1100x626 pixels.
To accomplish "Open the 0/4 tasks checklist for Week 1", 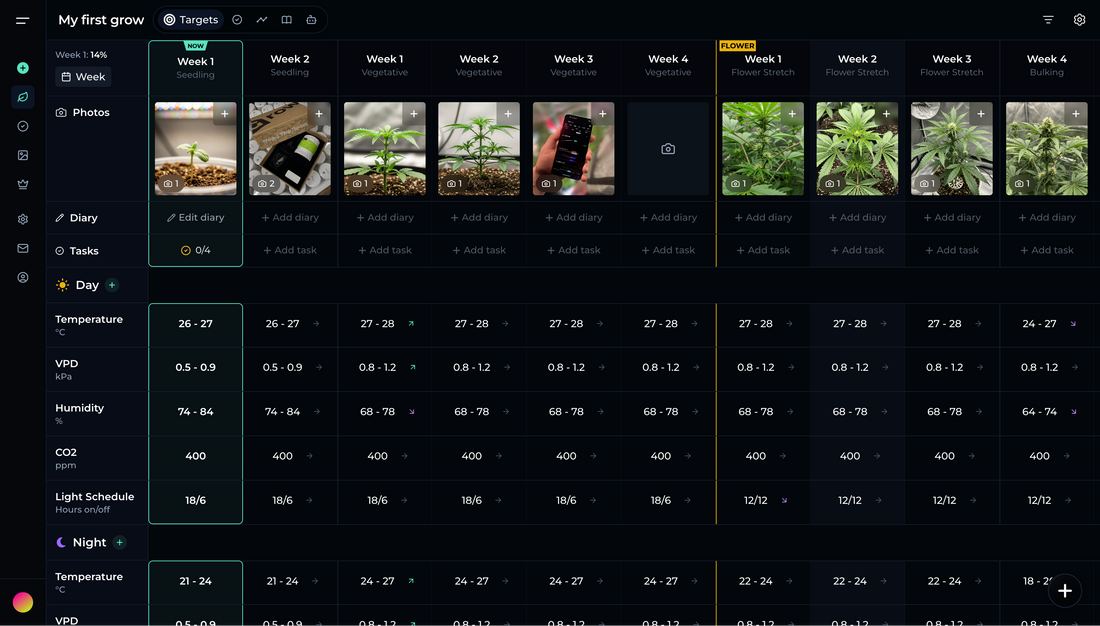I will [x=195, y=250].
